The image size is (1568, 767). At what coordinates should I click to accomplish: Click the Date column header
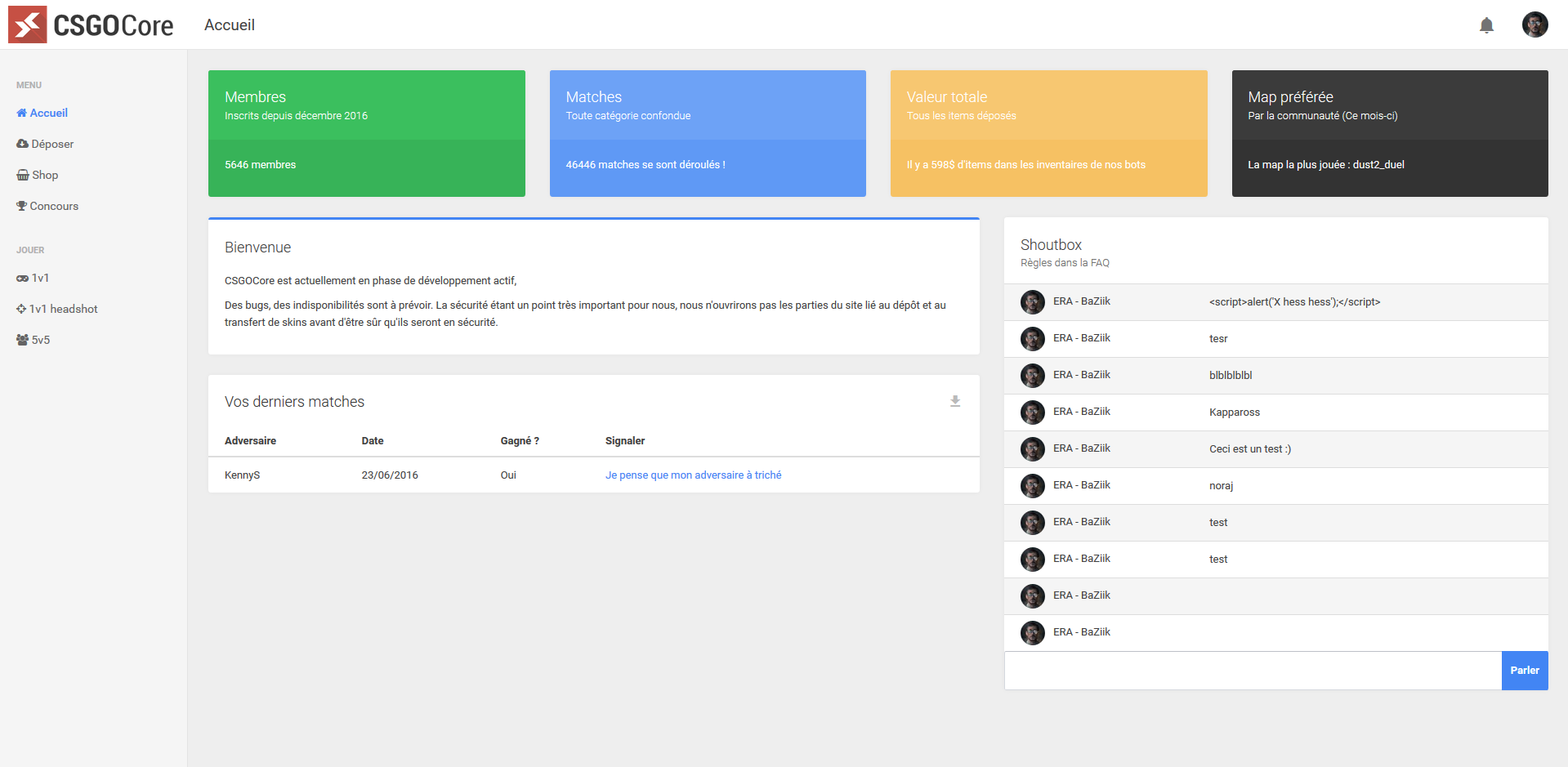373,440
